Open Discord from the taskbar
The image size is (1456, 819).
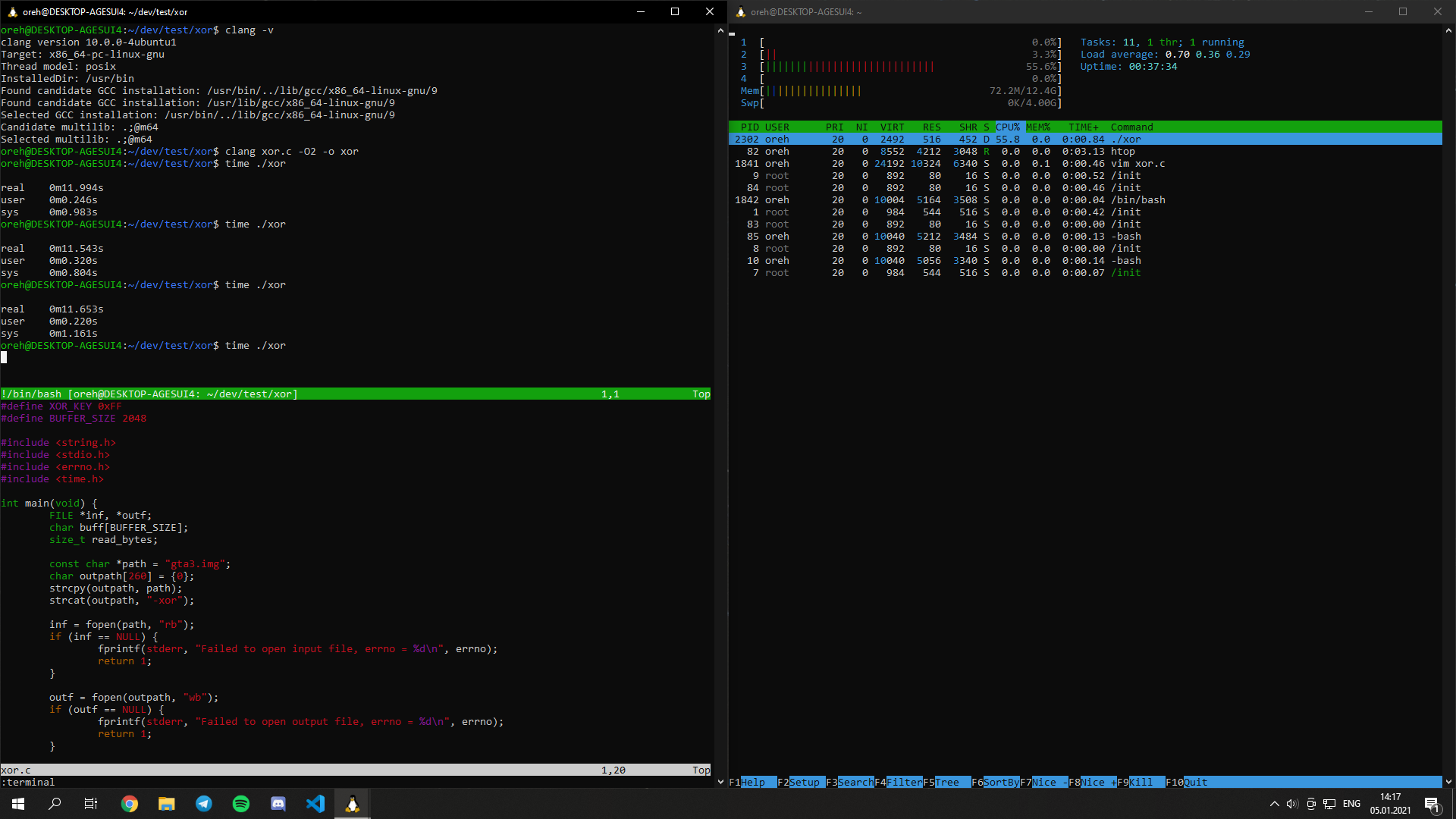278,804
